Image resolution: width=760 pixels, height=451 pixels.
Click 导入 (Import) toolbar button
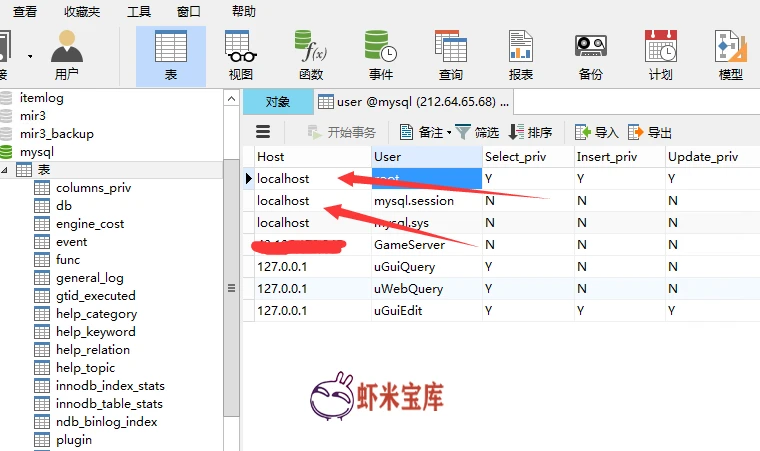click(x=597, y=132)
